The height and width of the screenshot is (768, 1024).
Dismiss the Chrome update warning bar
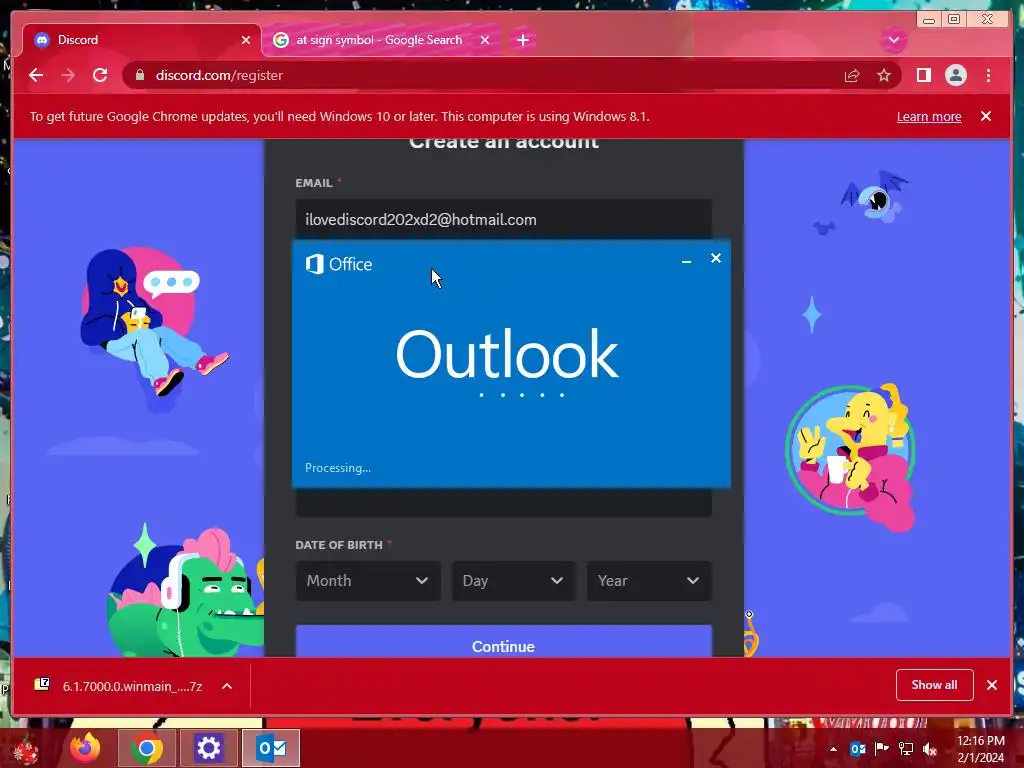point(986,116)
